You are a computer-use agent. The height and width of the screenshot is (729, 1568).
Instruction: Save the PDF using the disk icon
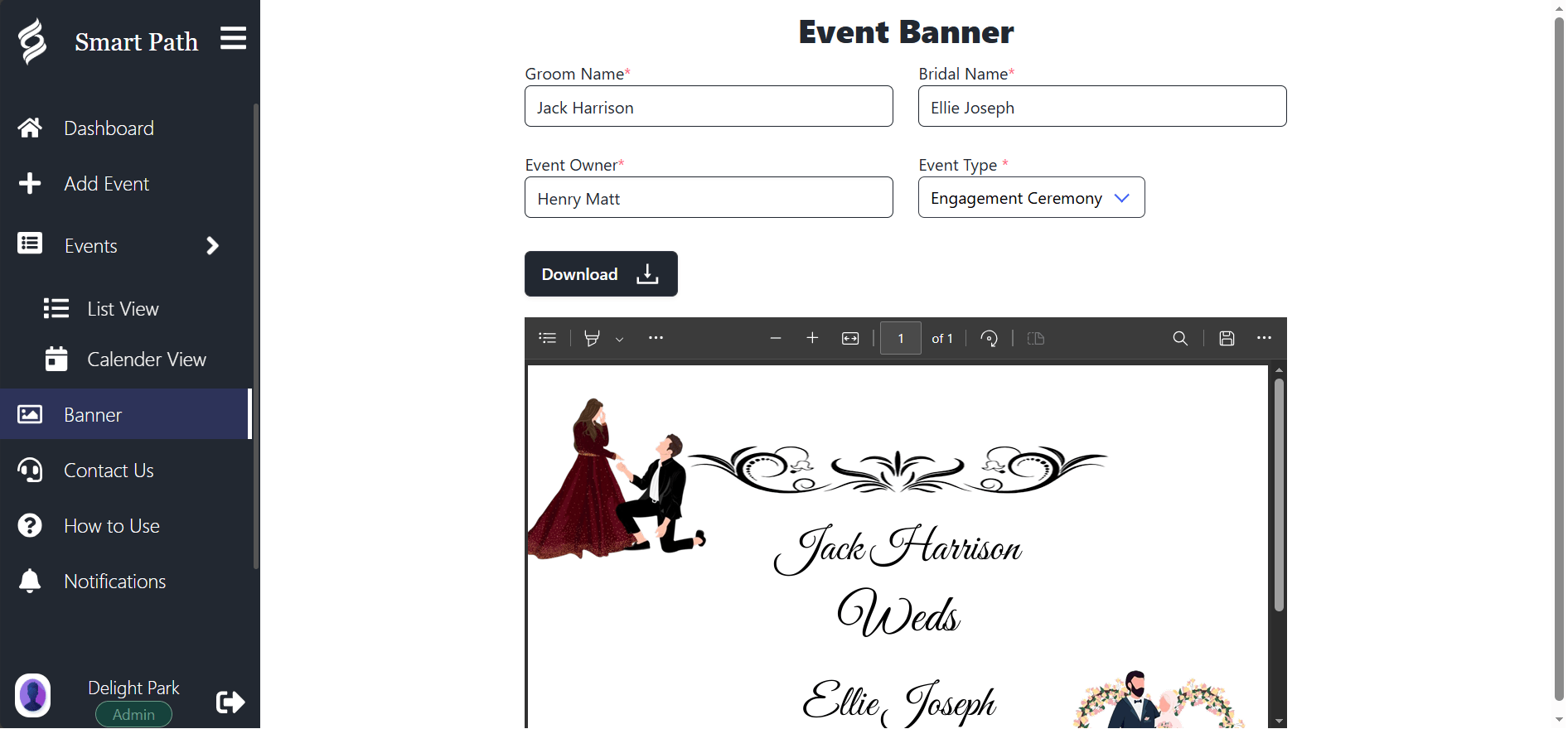click(1227, 338)
